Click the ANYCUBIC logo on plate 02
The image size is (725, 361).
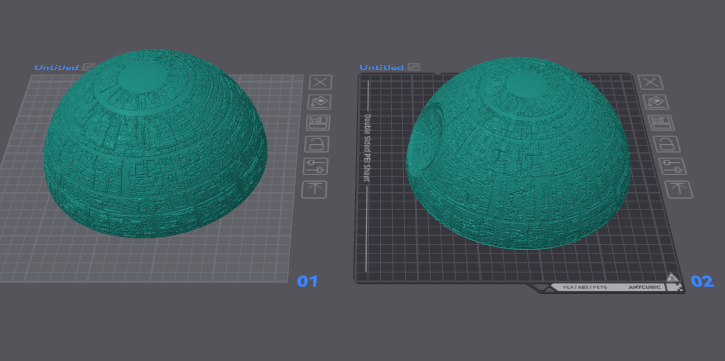click(646, 287)
